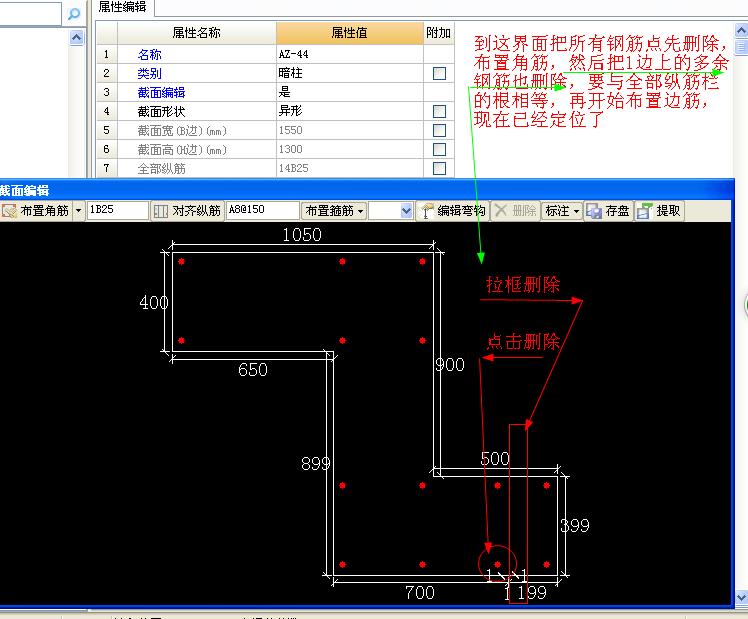Click the AZ-44 name value cell
The width and height of the screenshot is (748, 619).
pos(349,54)
